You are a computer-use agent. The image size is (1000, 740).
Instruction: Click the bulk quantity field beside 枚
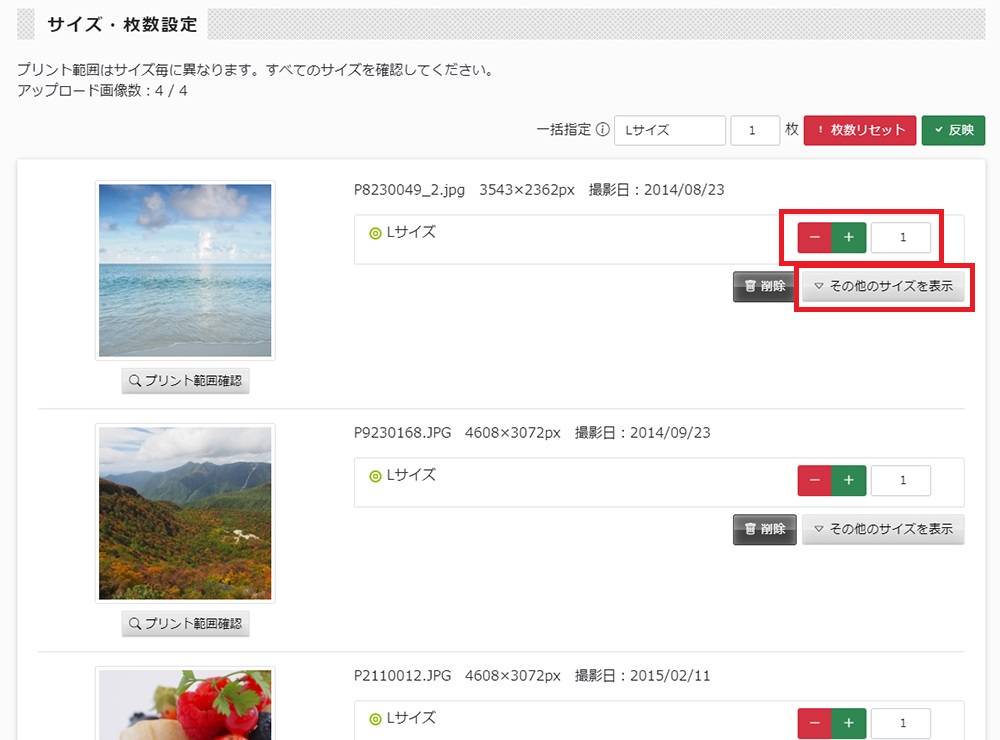pyautogui.click(x=755, y=130)
